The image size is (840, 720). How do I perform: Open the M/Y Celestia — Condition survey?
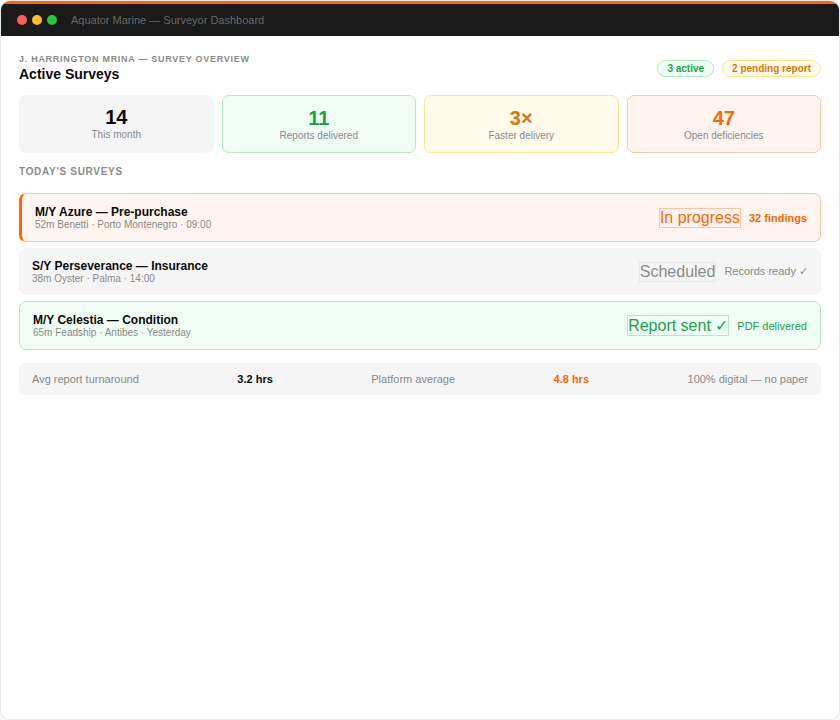tap(420, 326)
